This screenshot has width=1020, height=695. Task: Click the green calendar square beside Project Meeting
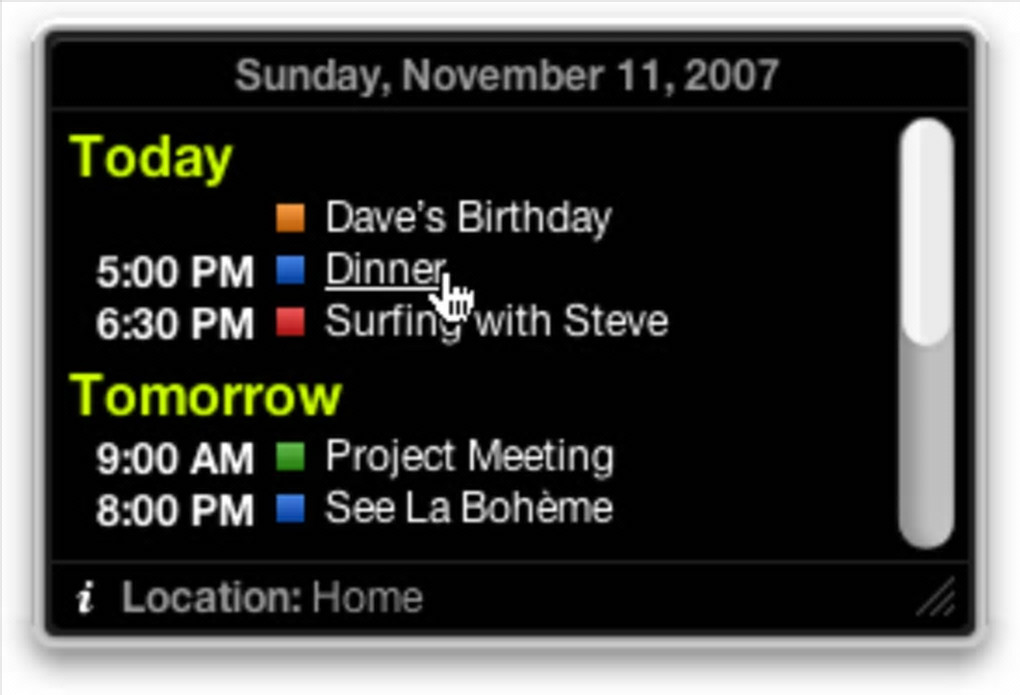tap(290, 457)
